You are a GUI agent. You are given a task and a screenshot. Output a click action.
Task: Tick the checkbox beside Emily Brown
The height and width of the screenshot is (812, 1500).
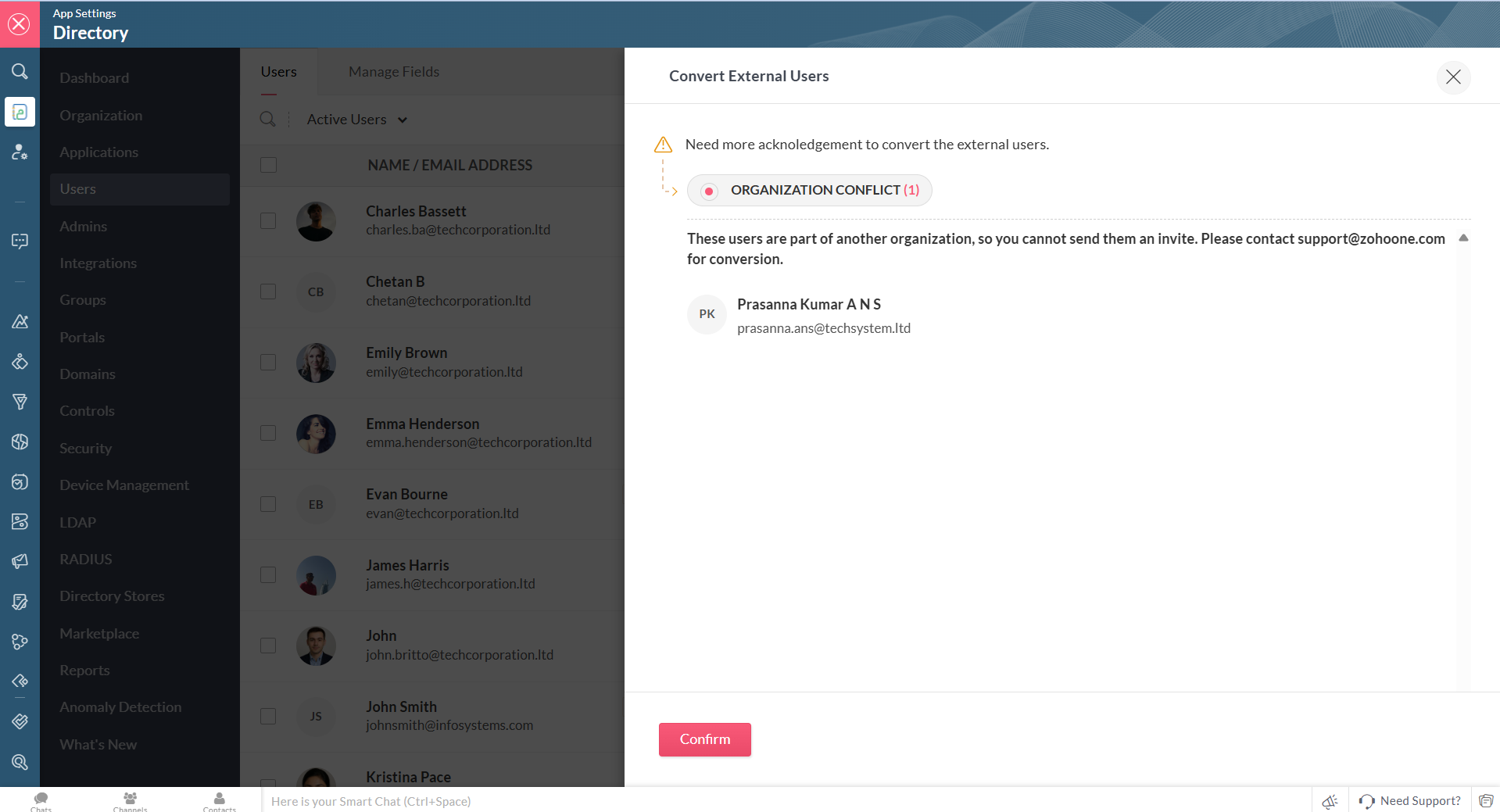point(268,362)
